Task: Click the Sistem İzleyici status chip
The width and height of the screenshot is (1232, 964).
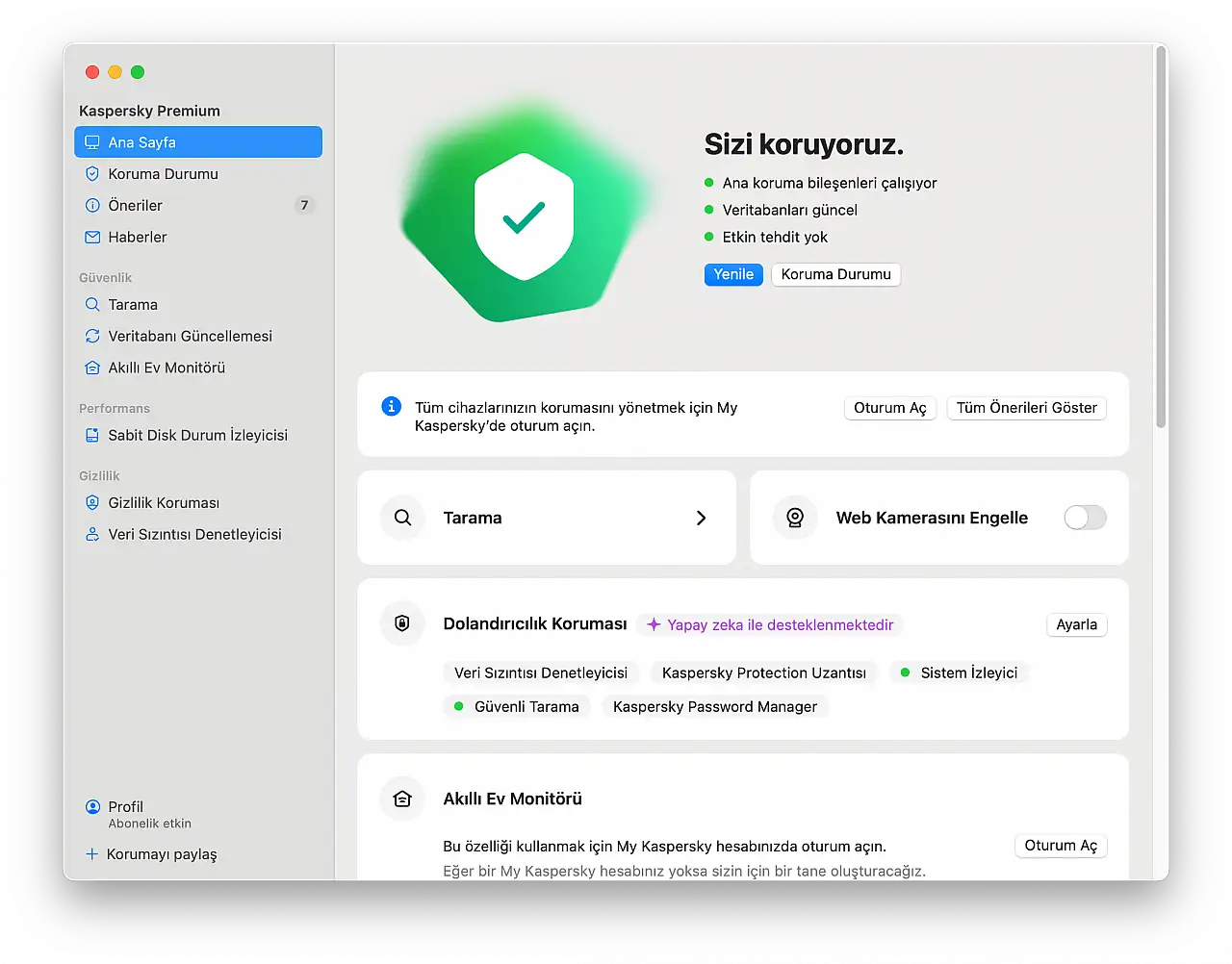Action: pos(959,673)
